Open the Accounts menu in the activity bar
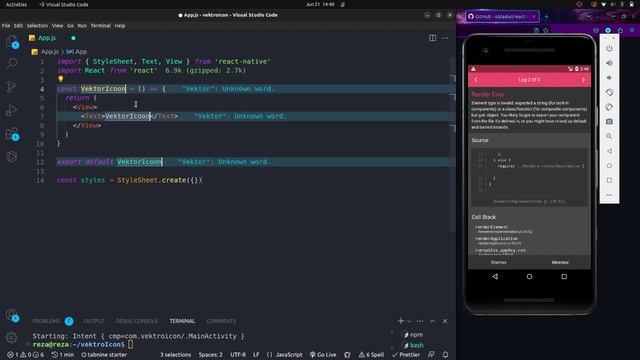The width and height of the screenshot is (640, 360). (12, 315)
